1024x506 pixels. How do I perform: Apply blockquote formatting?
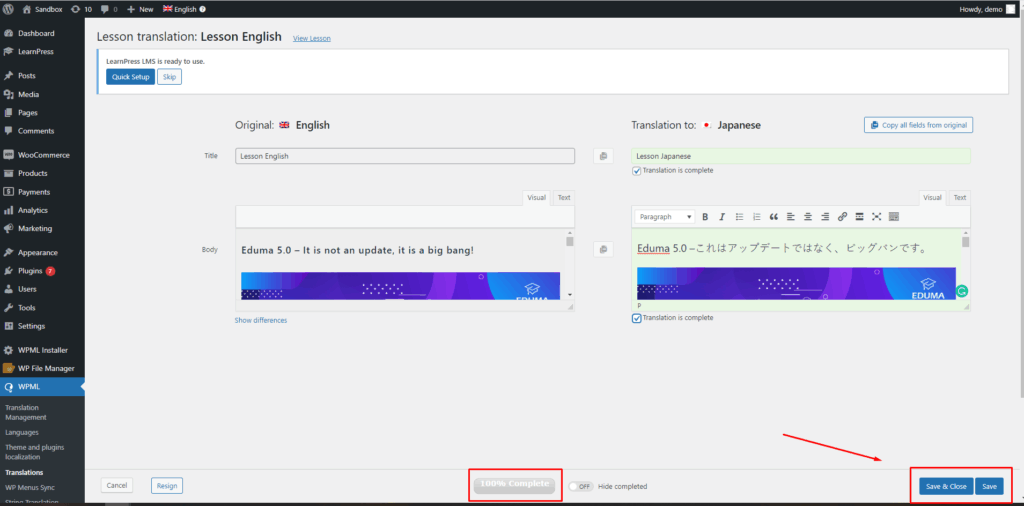pyautogui.click(x=774, y=217)
